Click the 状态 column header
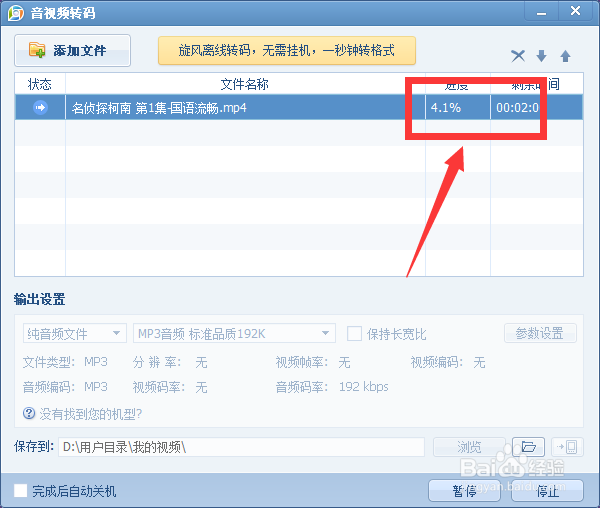Image resolution: width=600 pixels, height=508 pixels. pyautogui.click(x=40, y=84)
